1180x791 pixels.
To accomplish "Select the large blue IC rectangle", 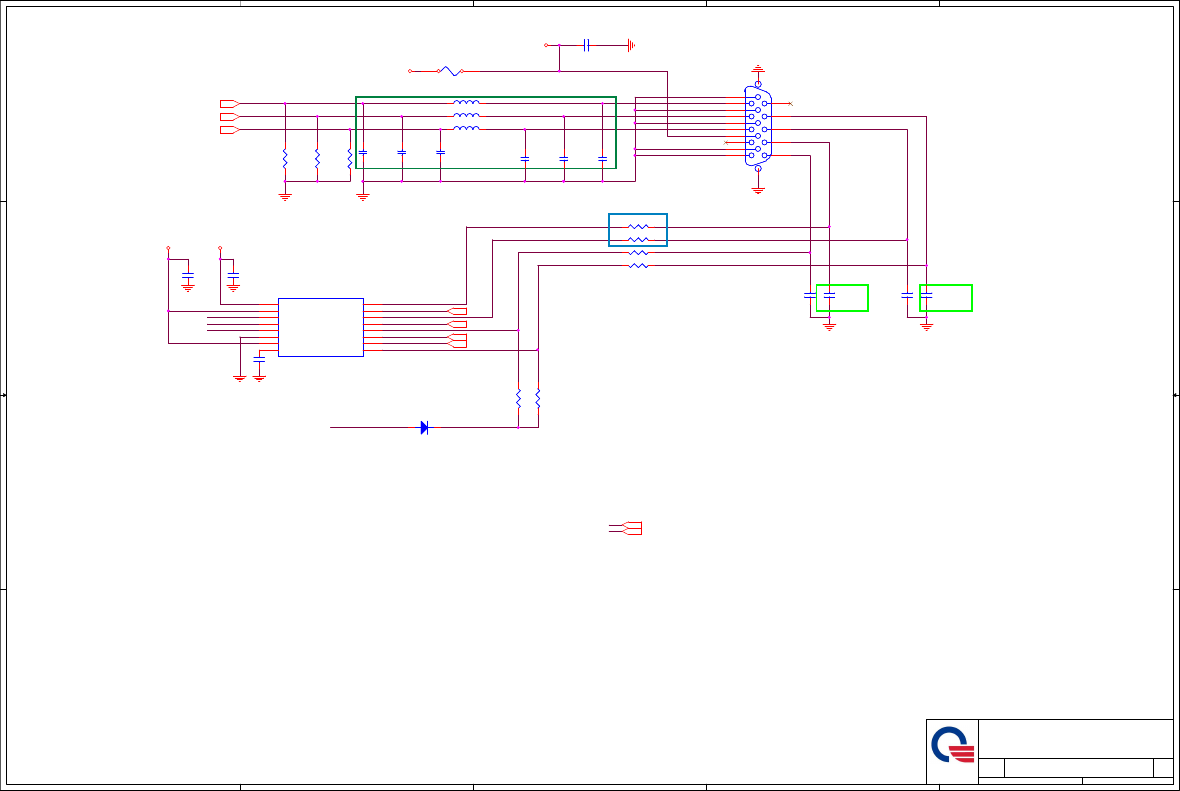I will coord(321,327).
